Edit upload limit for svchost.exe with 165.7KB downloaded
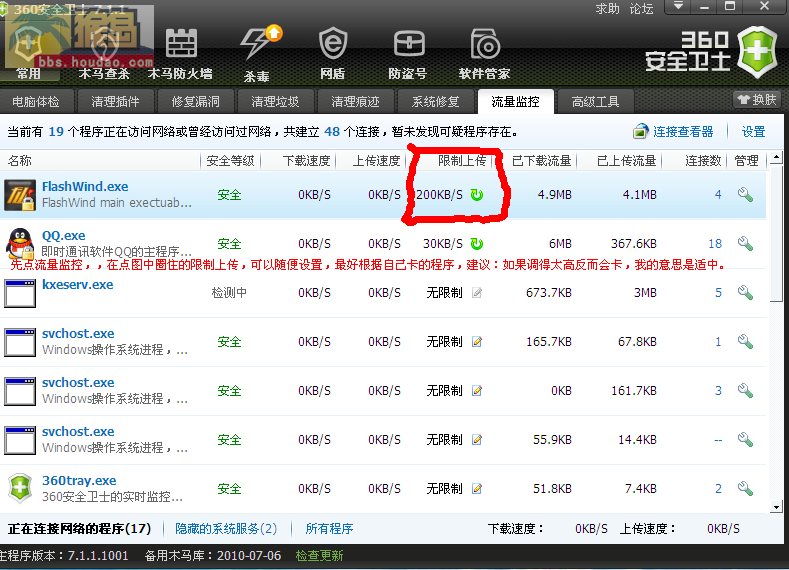The image size is (789, 570). coord(477,342)
